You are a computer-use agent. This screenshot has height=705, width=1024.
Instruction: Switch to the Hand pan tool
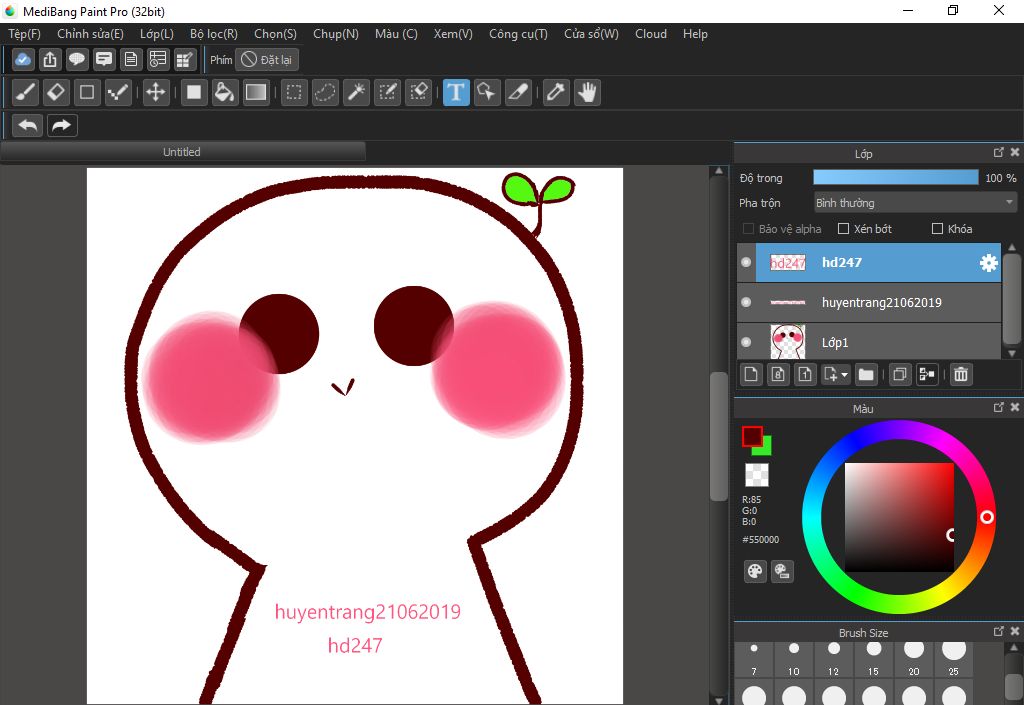click(587, 93)
